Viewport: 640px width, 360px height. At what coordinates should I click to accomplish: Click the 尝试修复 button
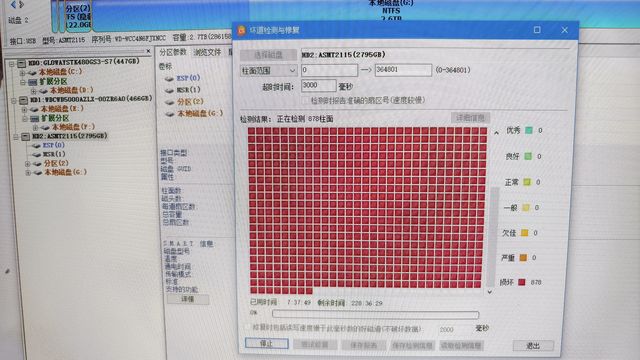click(315, 344)
